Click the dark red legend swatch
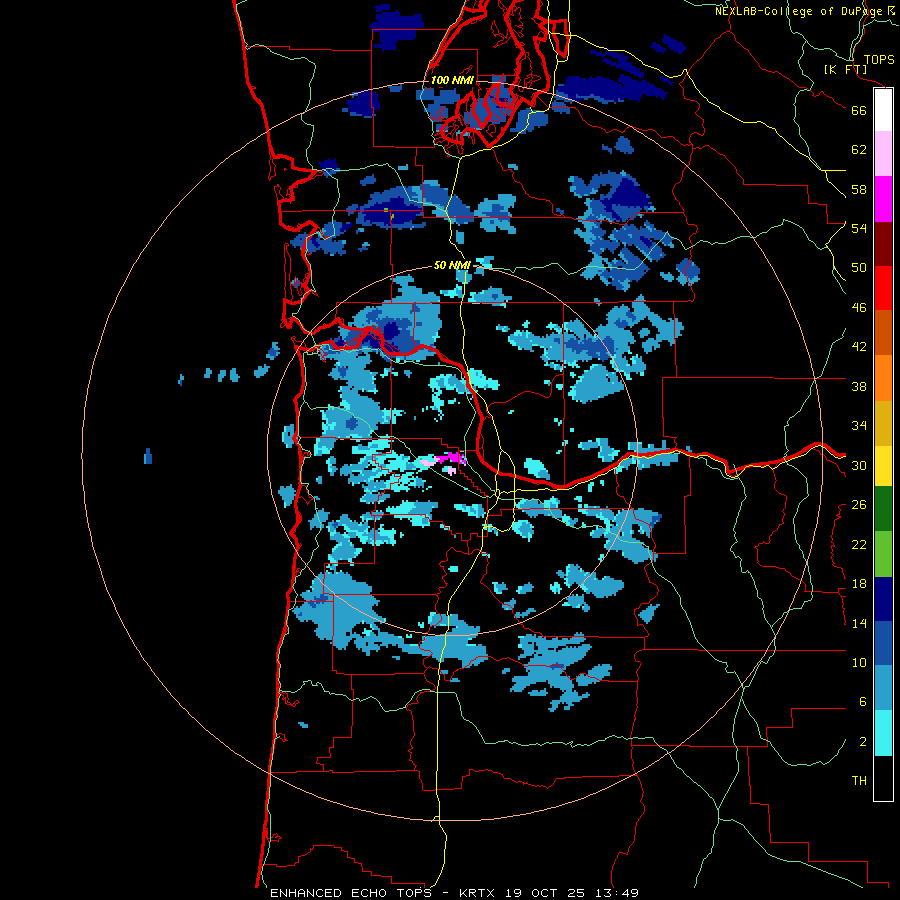The width and height of the screenshot is (900, 900). pos(883,243)
